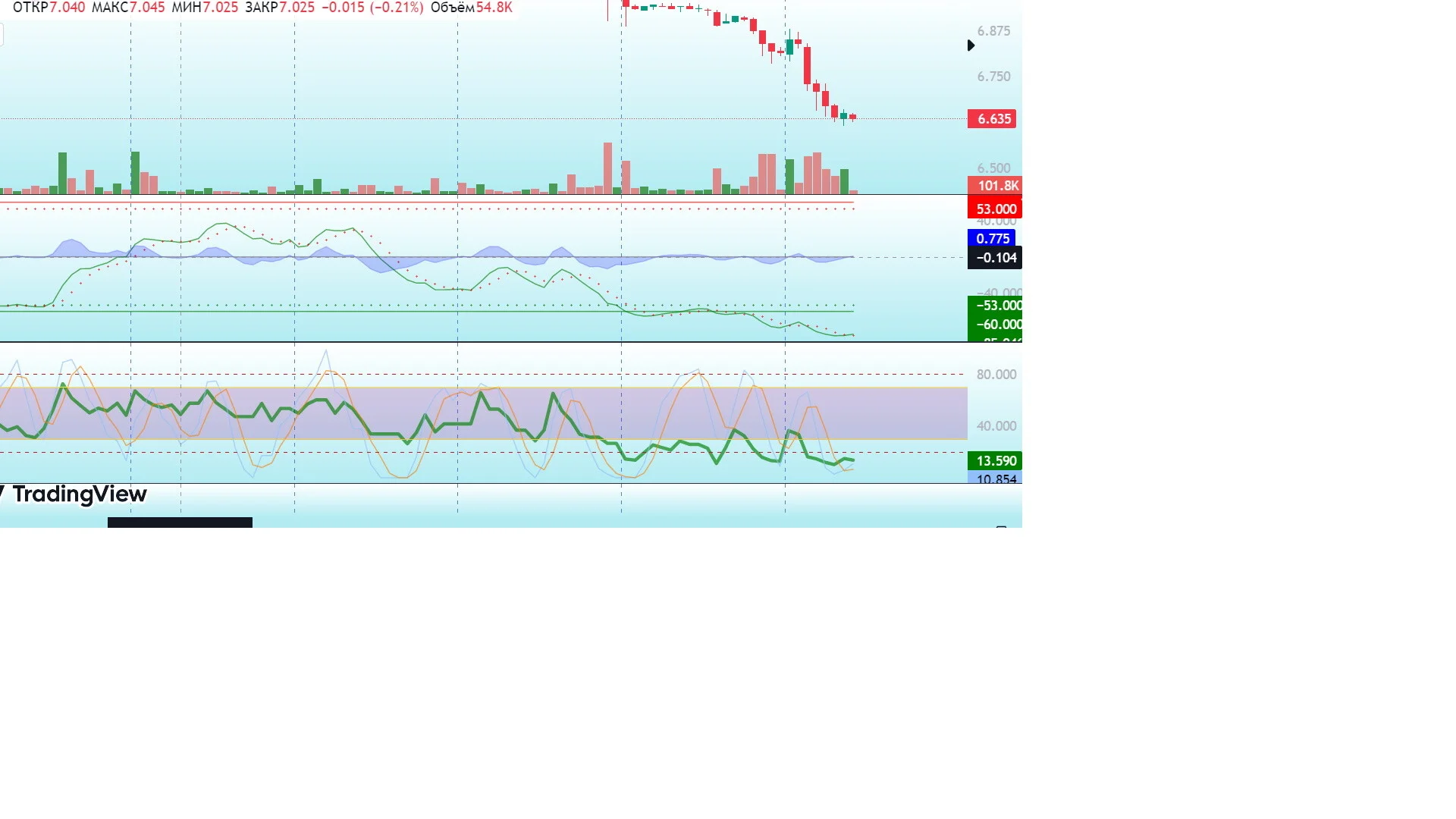Screen dimensions: 1456x819
Task: Click the black -0.104 indicator value
Action: click(995, 258)
